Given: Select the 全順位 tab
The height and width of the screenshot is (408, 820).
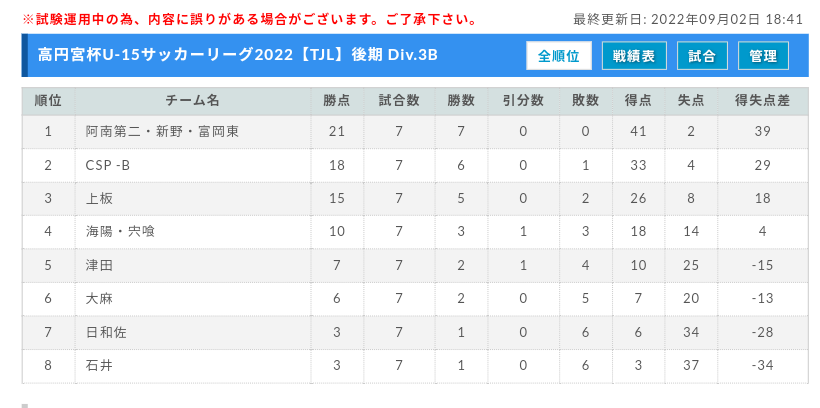Looking at the screenshot, I should pos(559,56).
